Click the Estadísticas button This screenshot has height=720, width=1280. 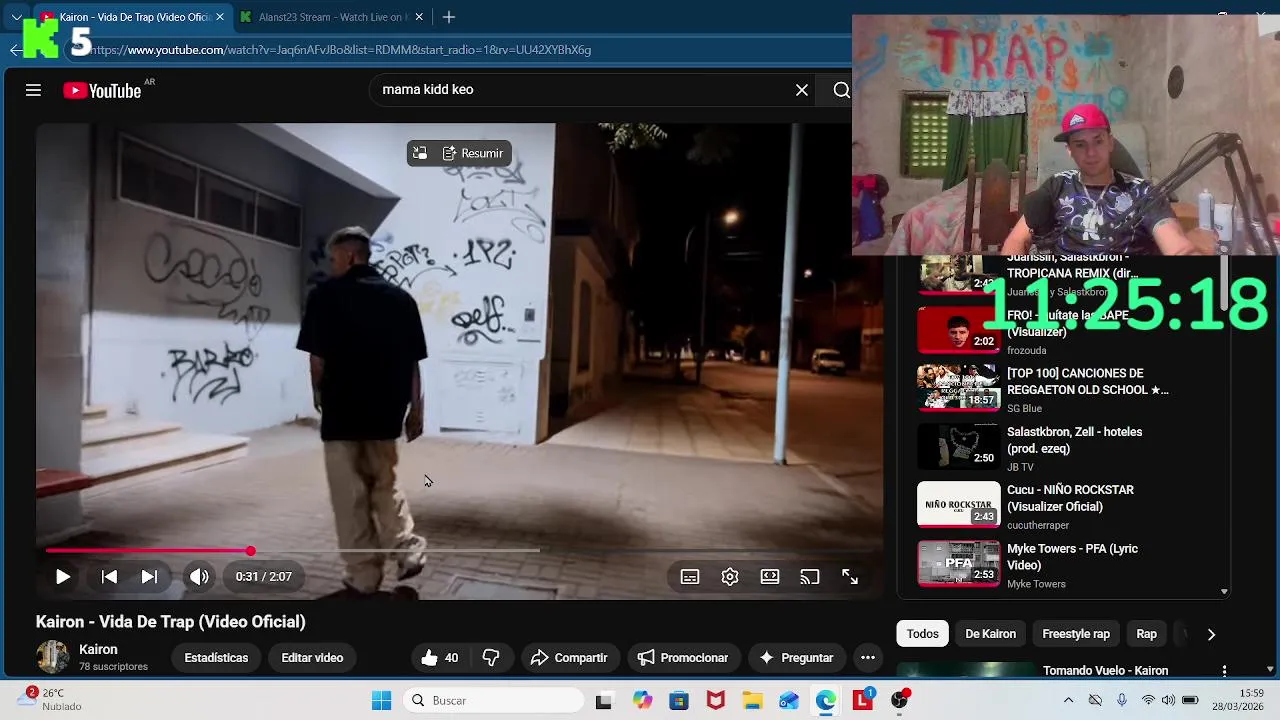(x=216, y=658)
